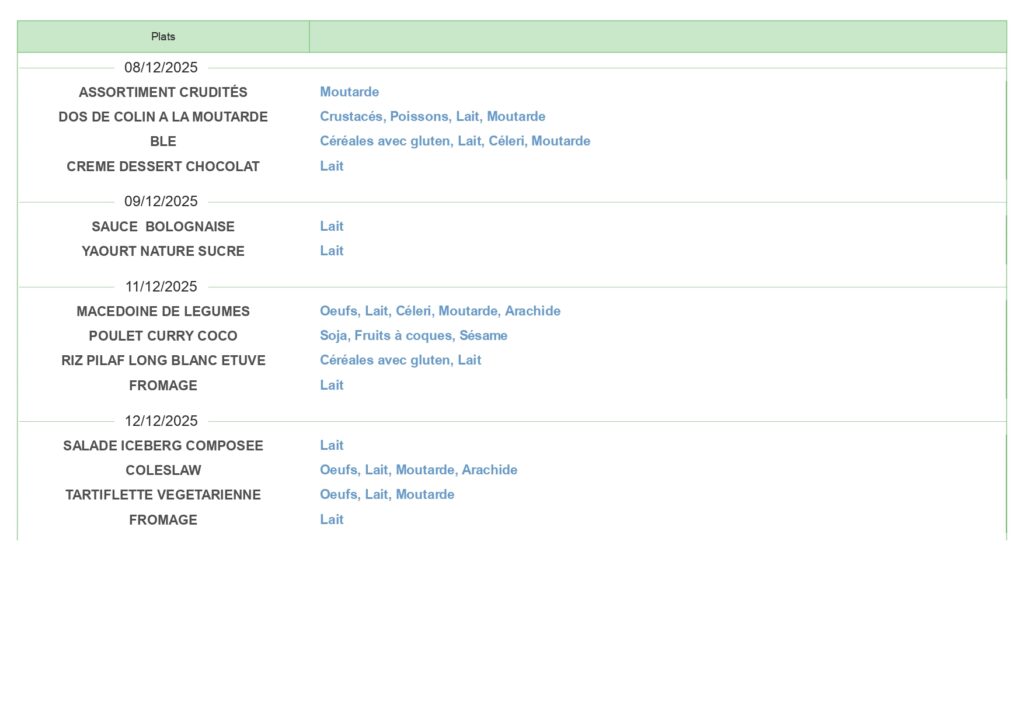Click Lait allergen beside YAOURT NATURE SUCRE

(x=331, y=251)
